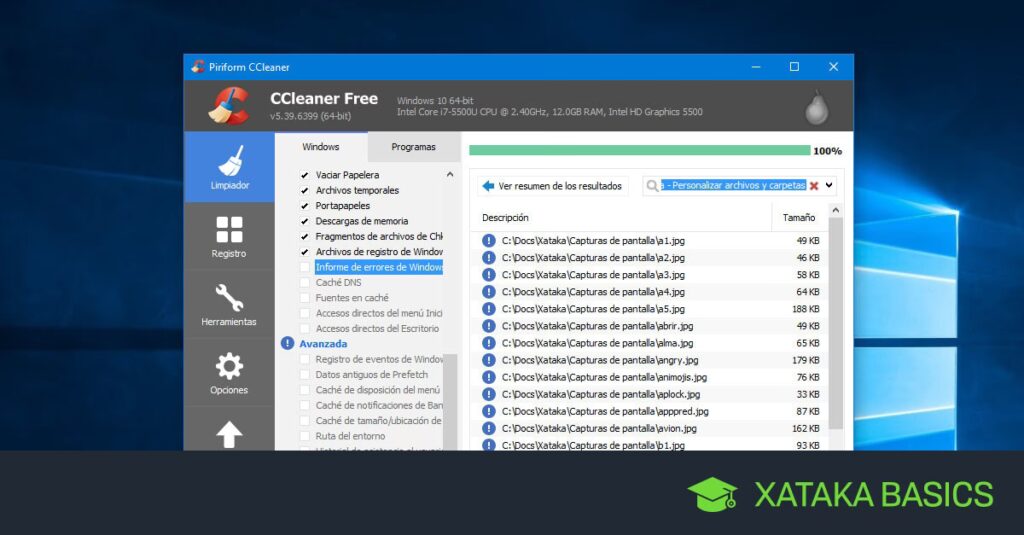Click the green analysis progress bar
The image size is (1024, 535).
639,151
